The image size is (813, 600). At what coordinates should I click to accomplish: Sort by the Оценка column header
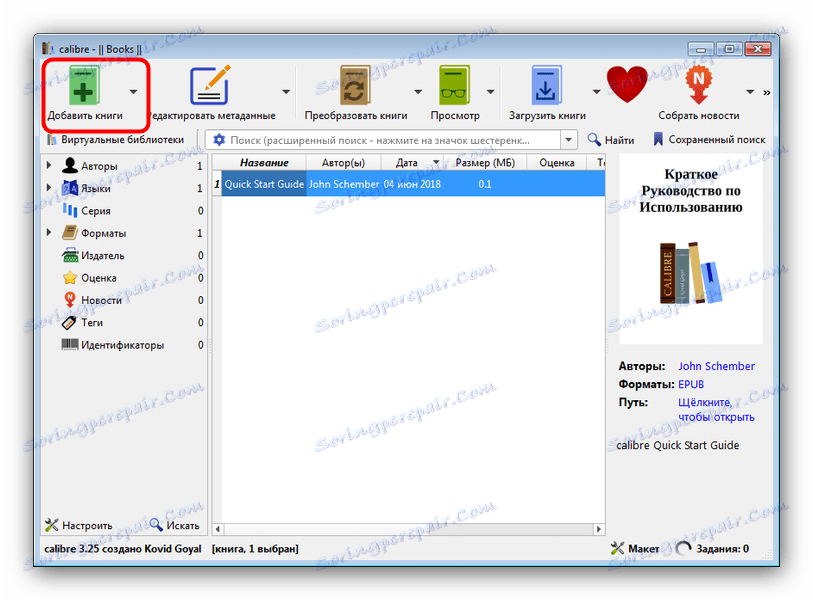[556, 162]
